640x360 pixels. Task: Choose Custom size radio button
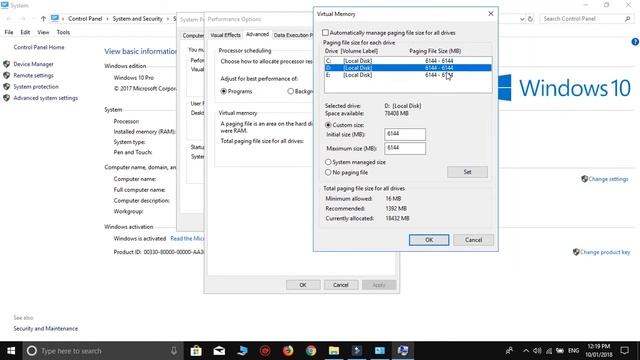pyautogui.click(x=328, y=125)
